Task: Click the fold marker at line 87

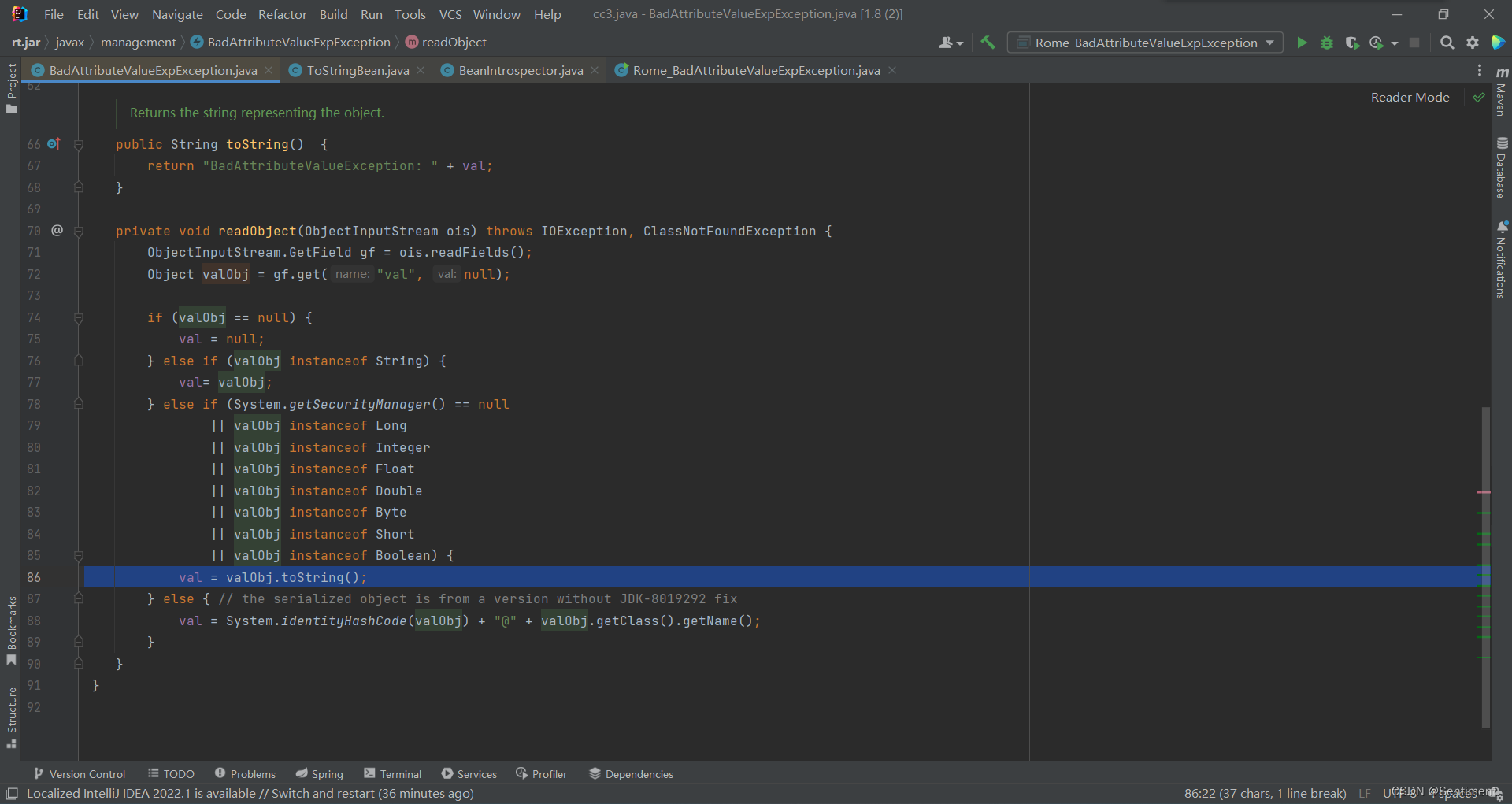Action: [79, 599]
